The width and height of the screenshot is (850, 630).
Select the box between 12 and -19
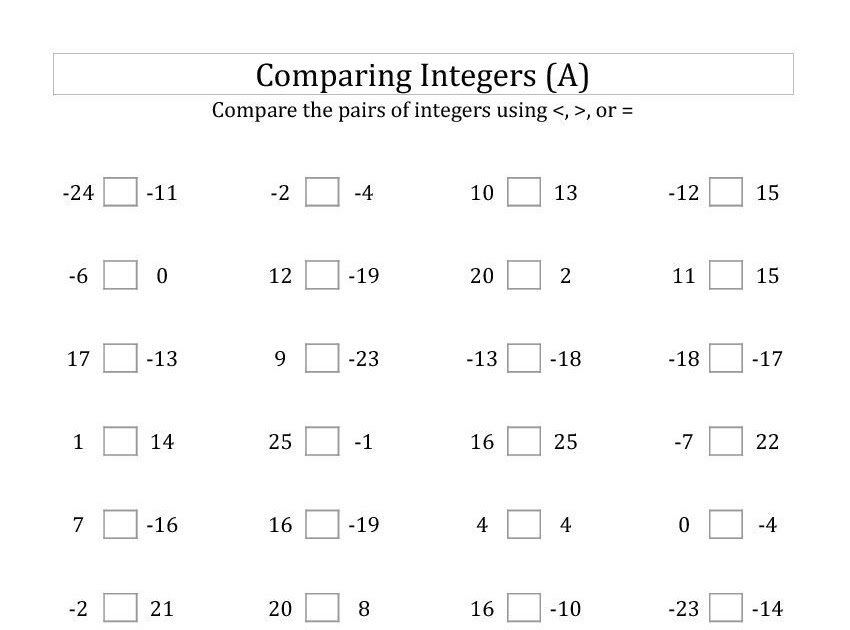322,275
